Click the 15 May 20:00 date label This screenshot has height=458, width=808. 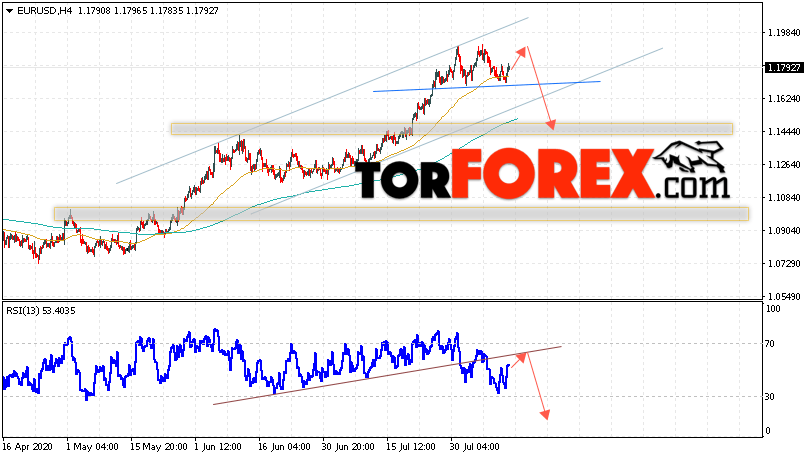[x=158, y=447]
